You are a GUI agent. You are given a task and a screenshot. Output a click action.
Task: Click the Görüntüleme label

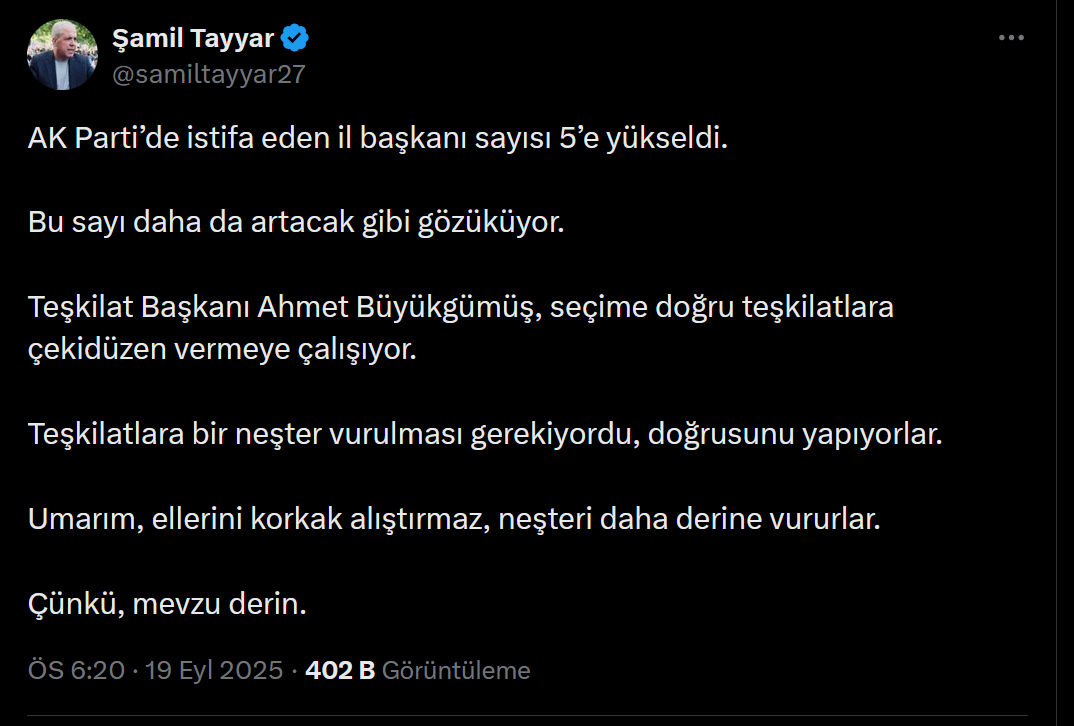[x=456, y=670]
